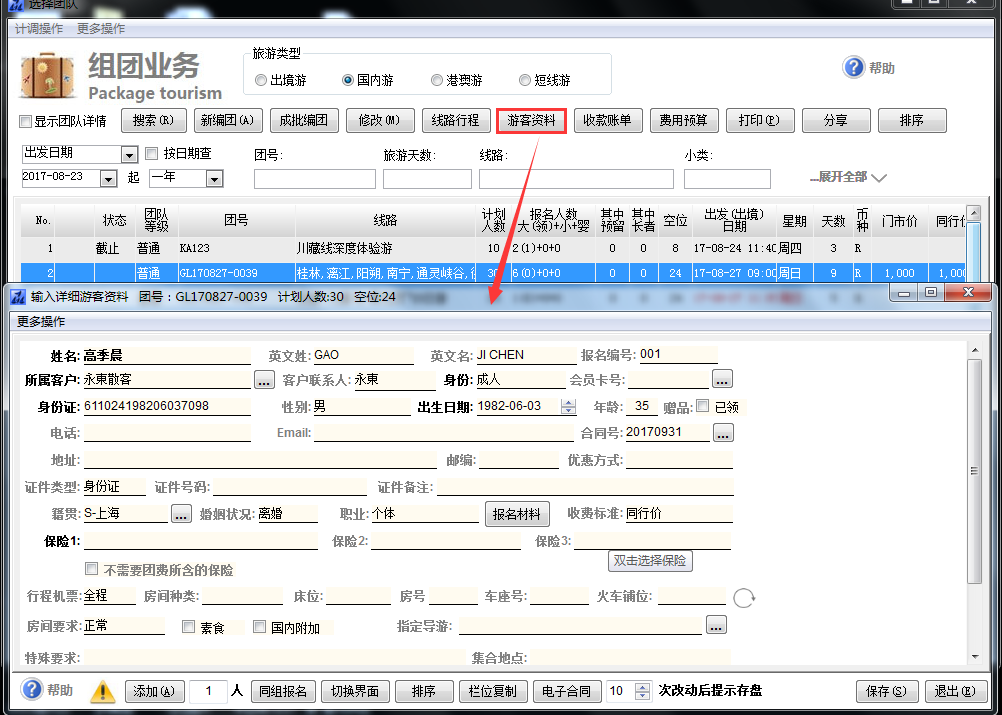Check 不需要团费所含的保险 checkbox
The height and width of the screenshot is (715, 1002).
92,569
